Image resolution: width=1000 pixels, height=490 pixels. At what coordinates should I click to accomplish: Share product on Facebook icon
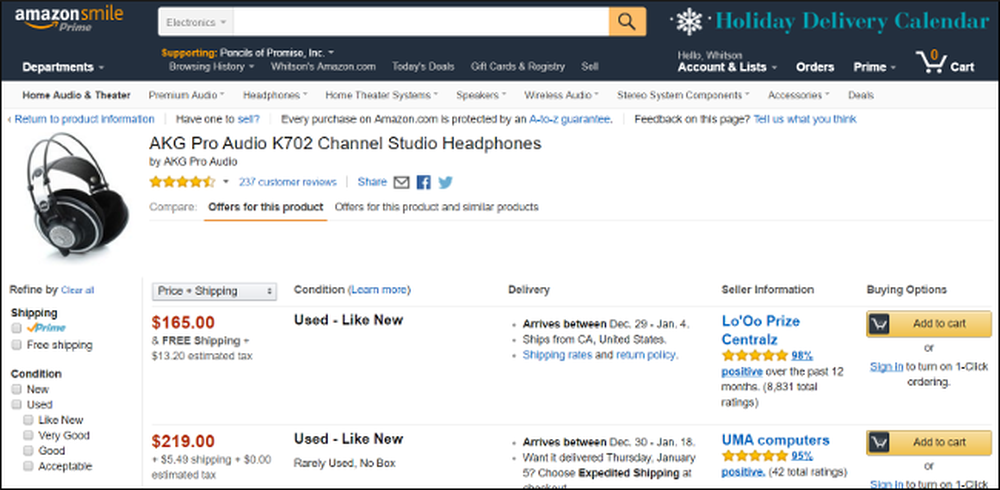423,182
